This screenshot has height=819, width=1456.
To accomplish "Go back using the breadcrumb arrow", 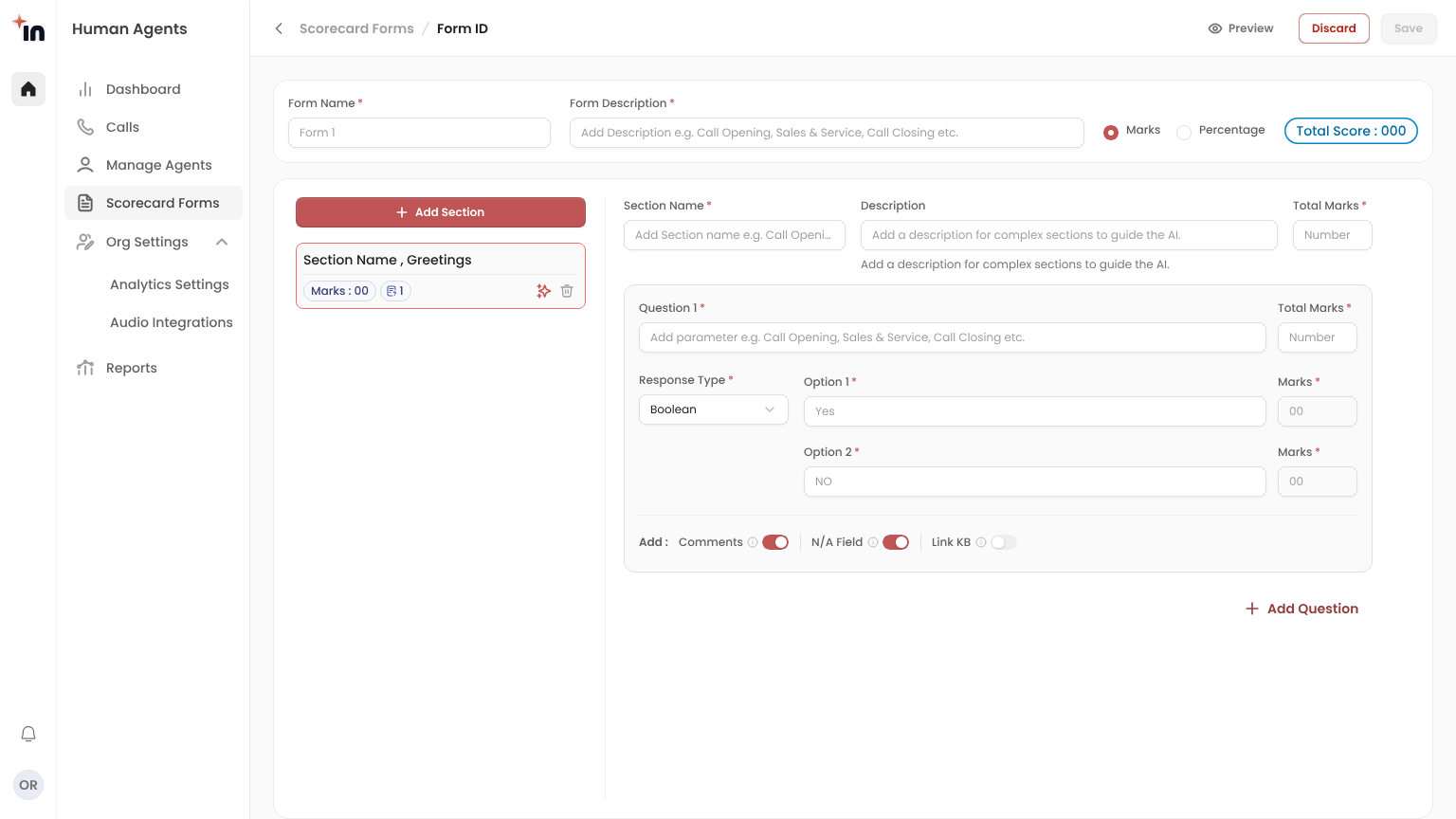I will [x=279, y=28].
